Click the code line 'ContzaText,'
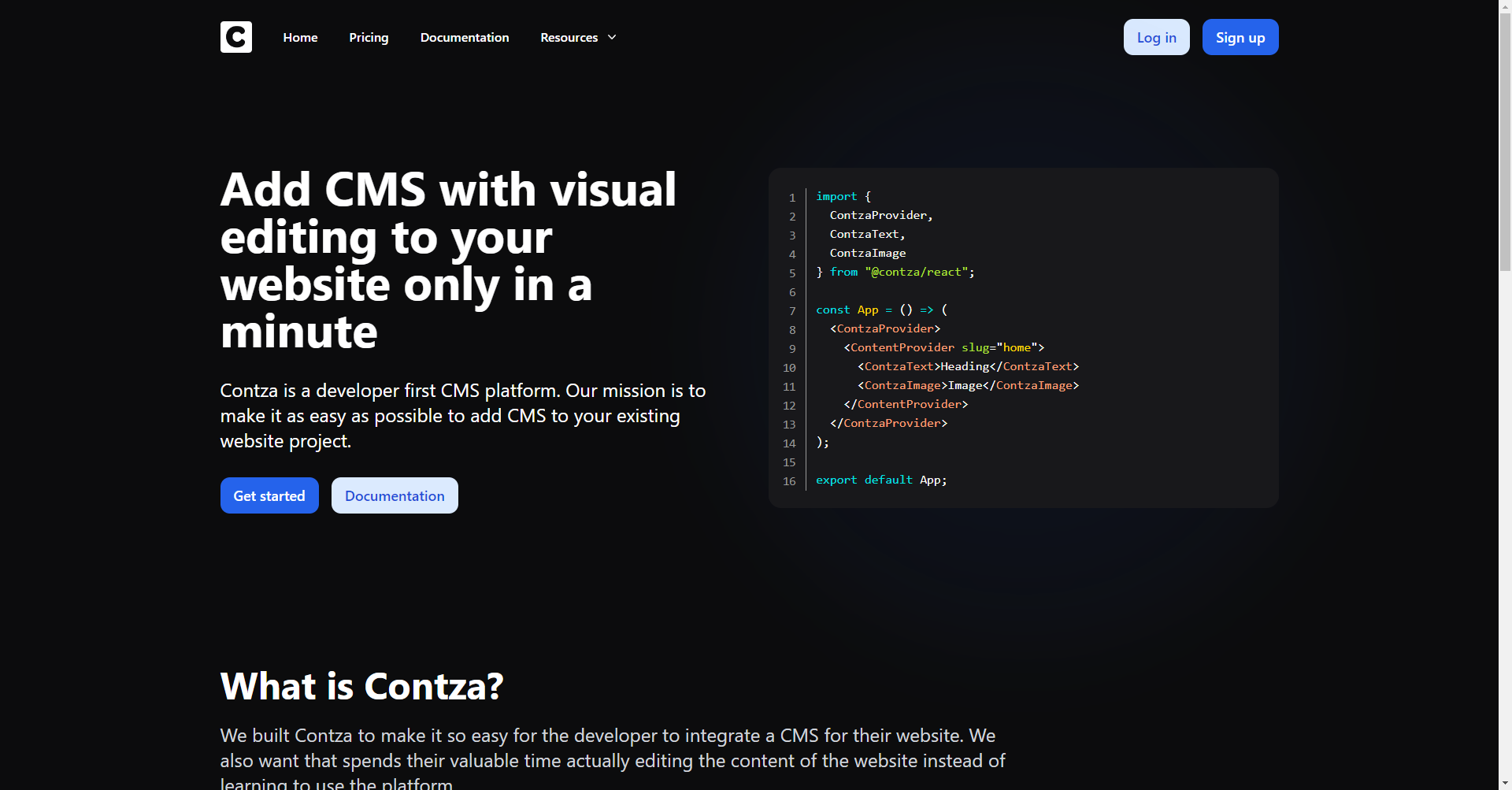 click(867, 234)
